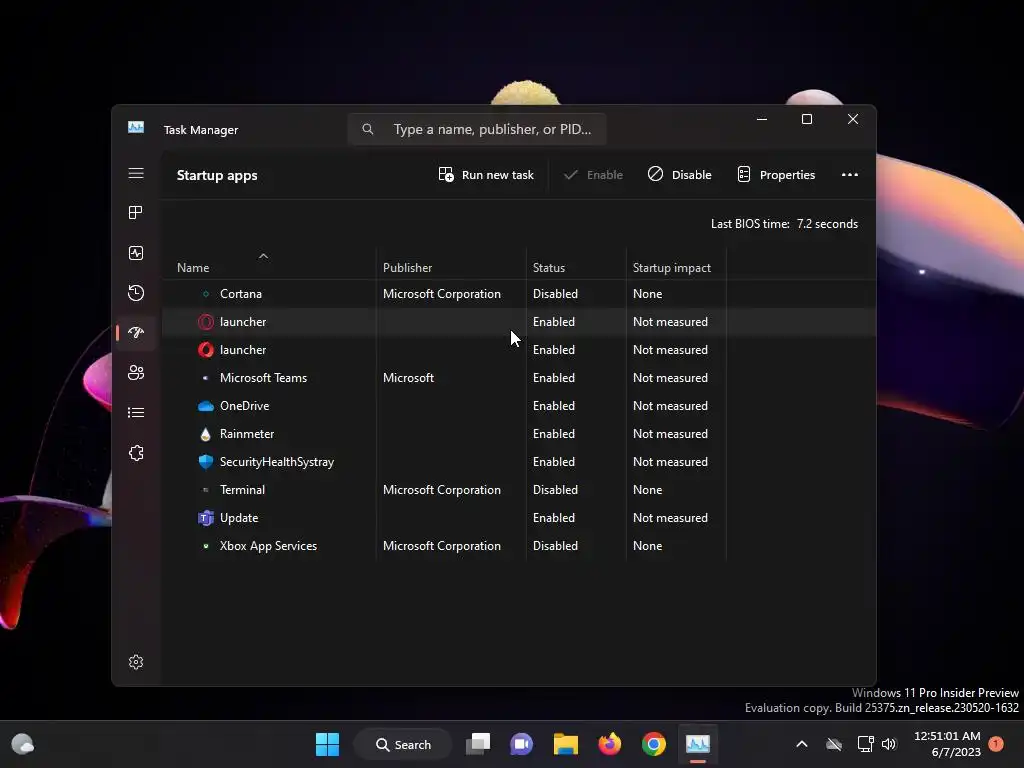Click Microsoft Corporation in Xbox App Services row
Screen dimensions: 1024x768
tap(441, 546)
